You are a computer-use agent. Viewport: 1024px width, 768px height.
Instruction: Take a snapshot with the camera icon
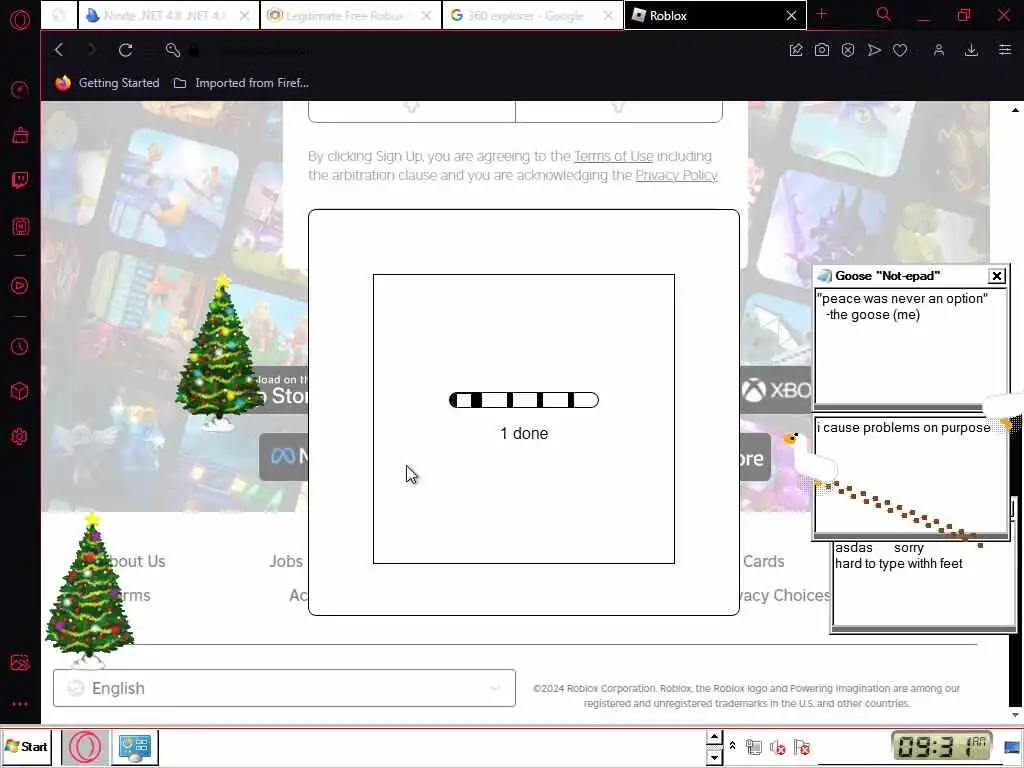822,50
